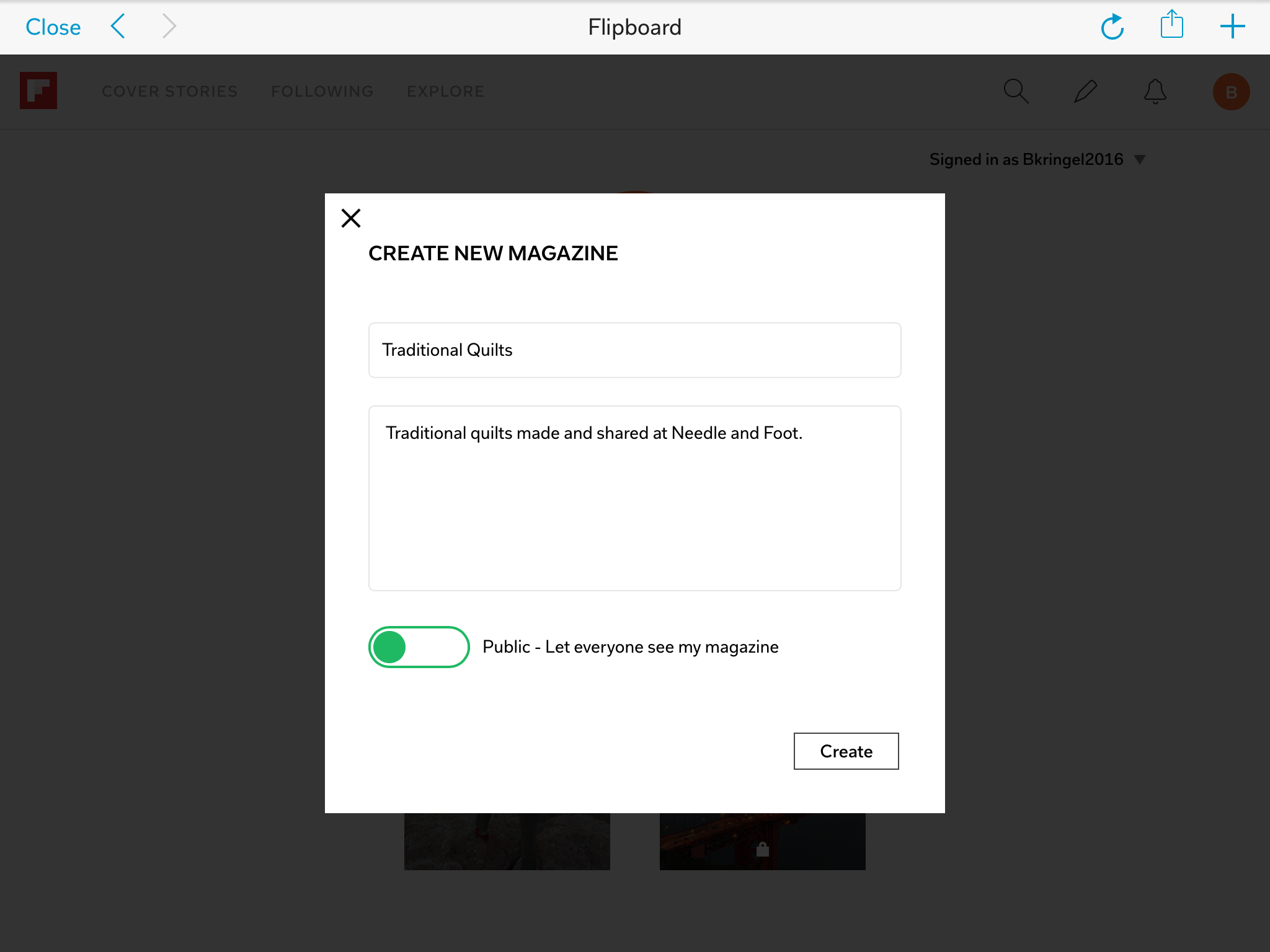Dismiss the Create New Magazine dialog
This screenshot has width=1270, height=952.
(351, 218)
